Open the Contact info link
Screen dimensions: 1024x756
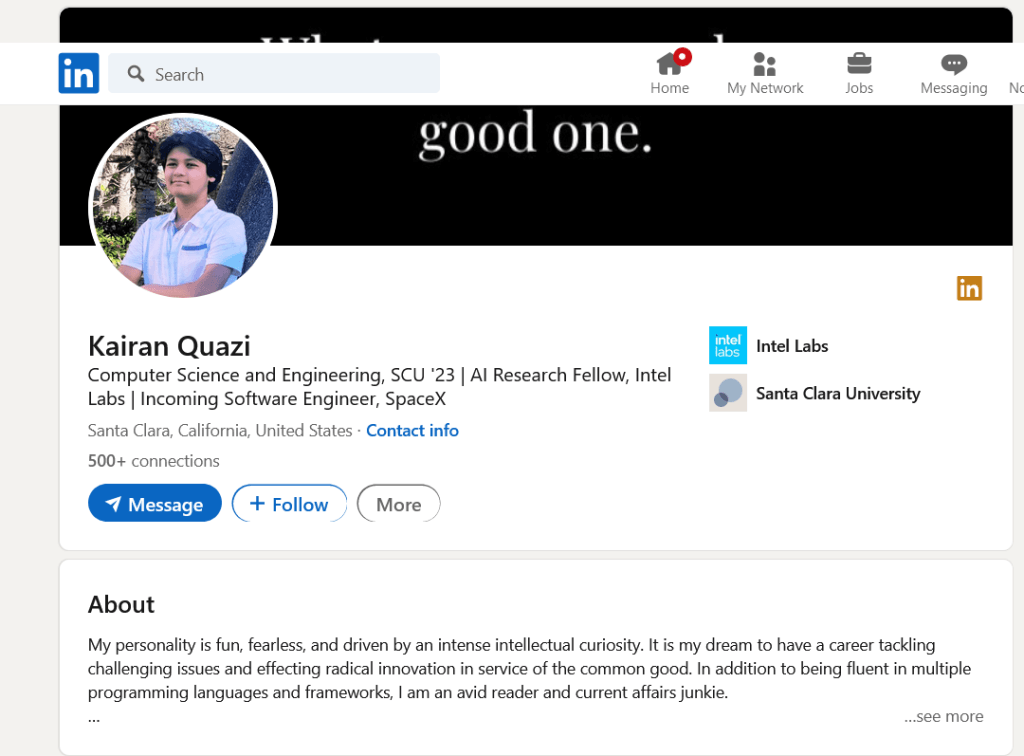(412, 431)
